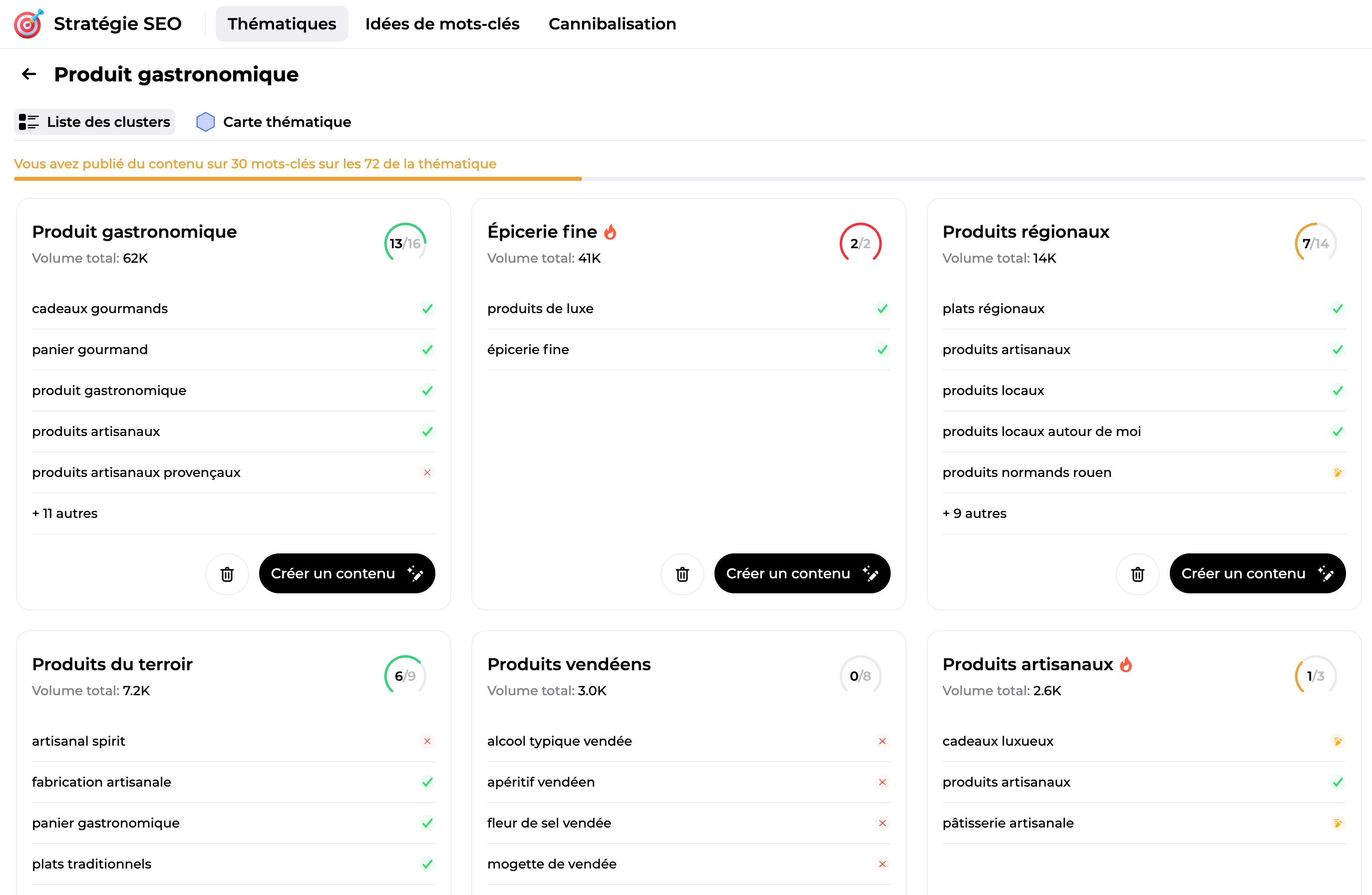The height and width of the screenshot is (895, 1372).
Task: Click the 13/16 progress ring
Action: click(405, 243)
